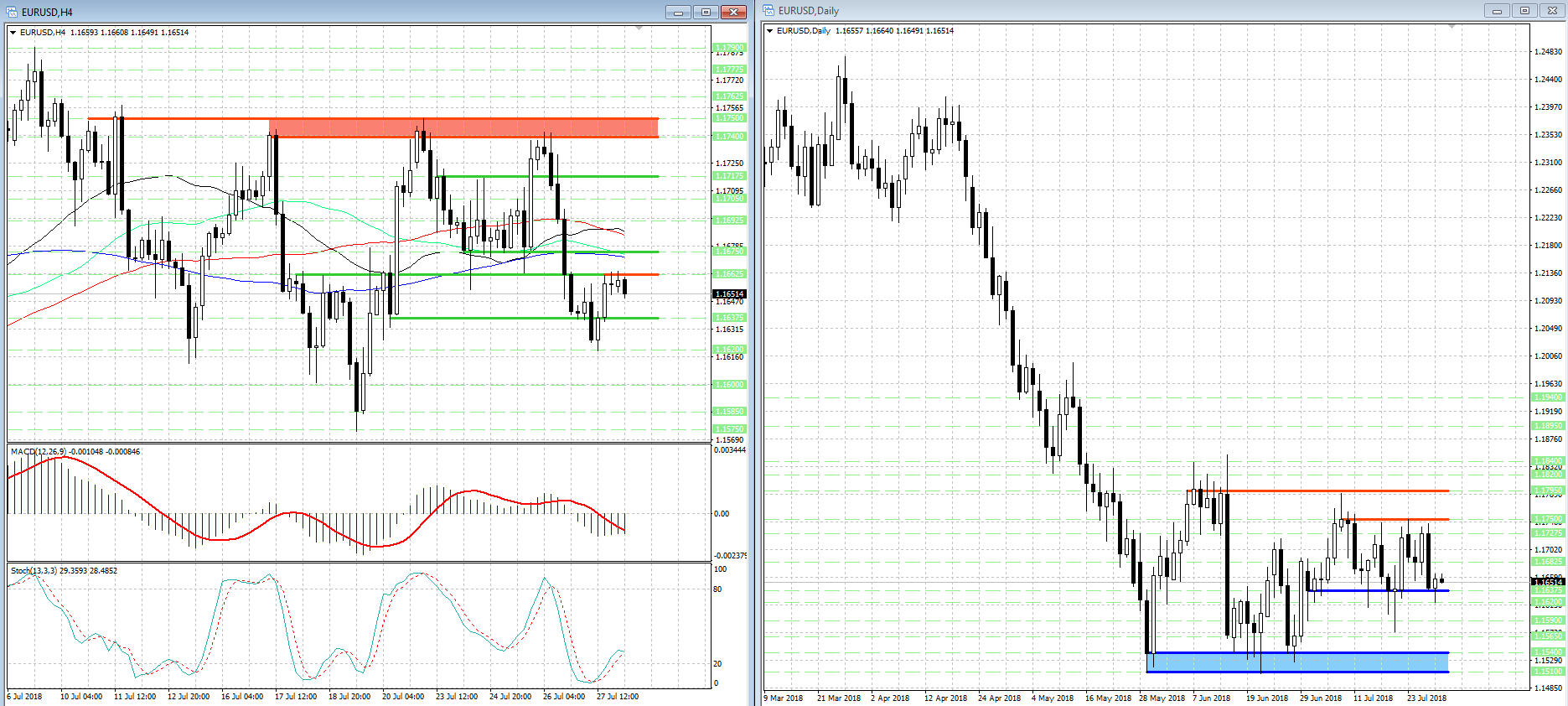Click the chart shift marker atop the H4 chart
Image resolution: width=1568 pixels, height=706 pixels.
[639, 28]
